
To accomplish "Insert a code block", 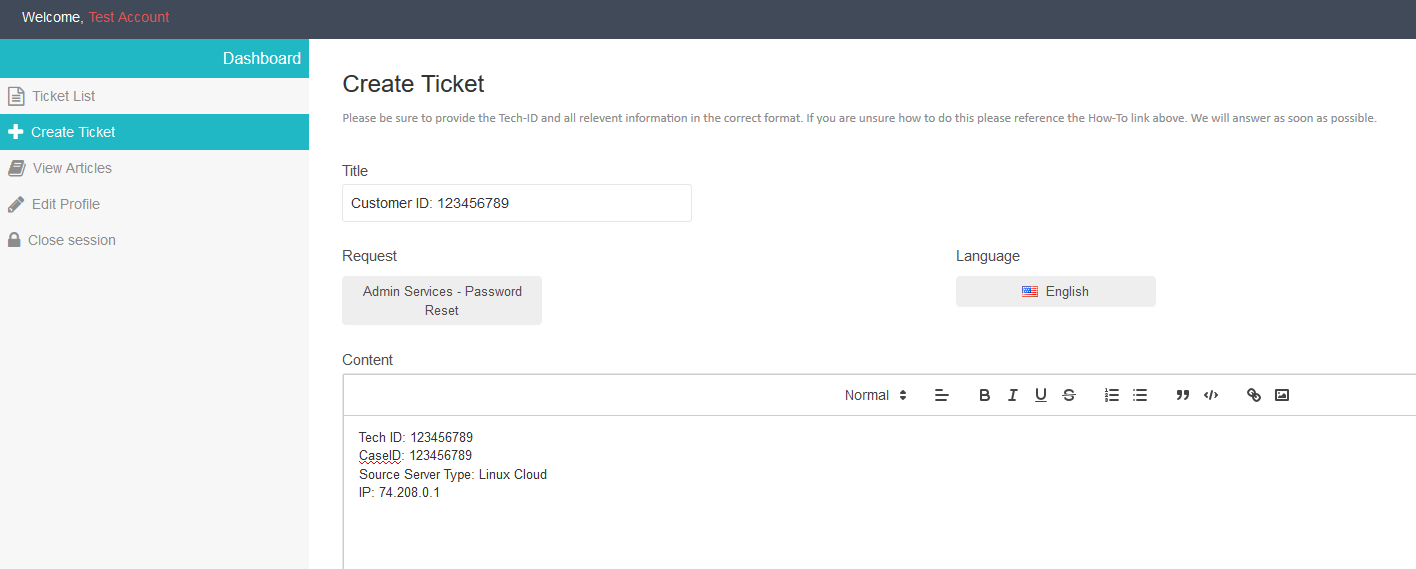I will click(1210, 395).
